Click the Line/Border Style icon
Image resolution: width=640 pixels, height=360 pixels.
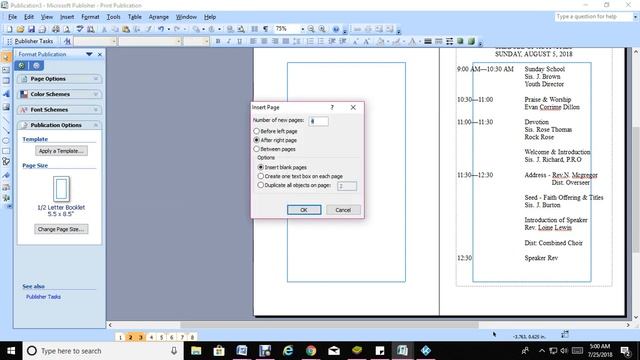tap(428, 41)
